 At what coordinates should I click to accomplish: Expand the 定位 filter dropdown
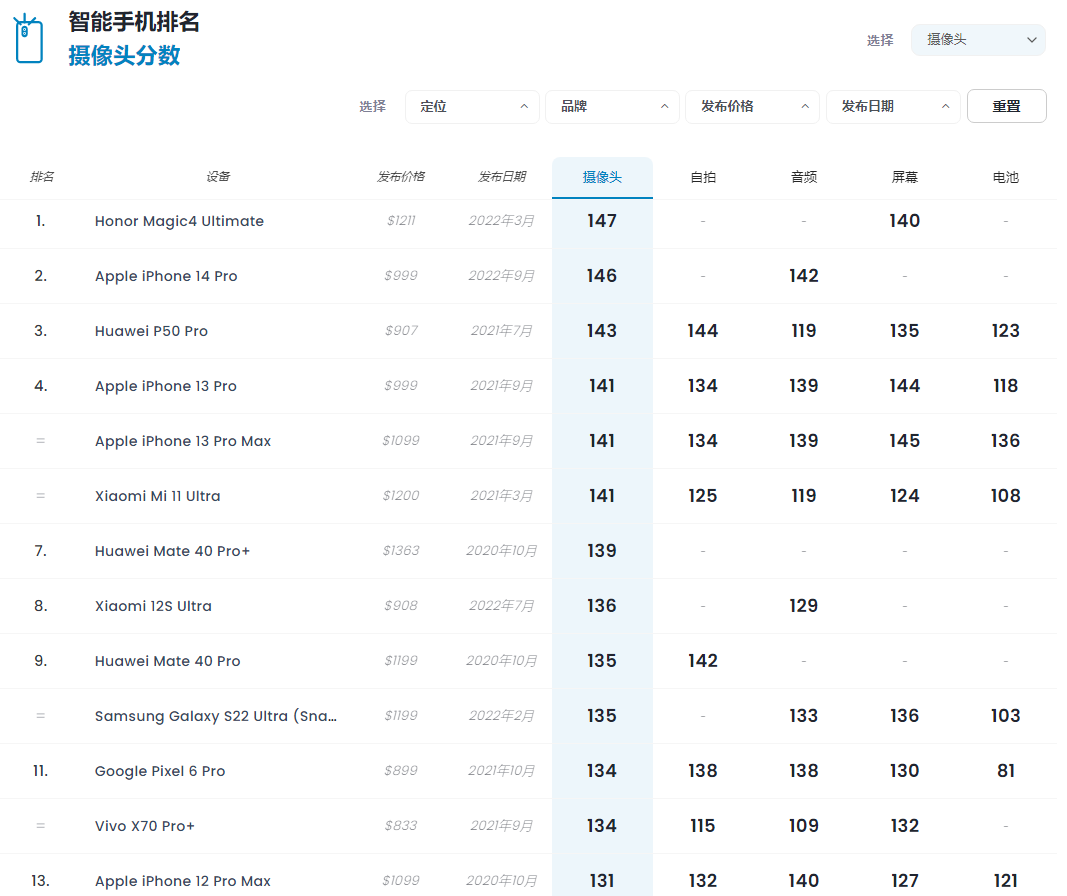pyautogui.click(x=472, y=106)
